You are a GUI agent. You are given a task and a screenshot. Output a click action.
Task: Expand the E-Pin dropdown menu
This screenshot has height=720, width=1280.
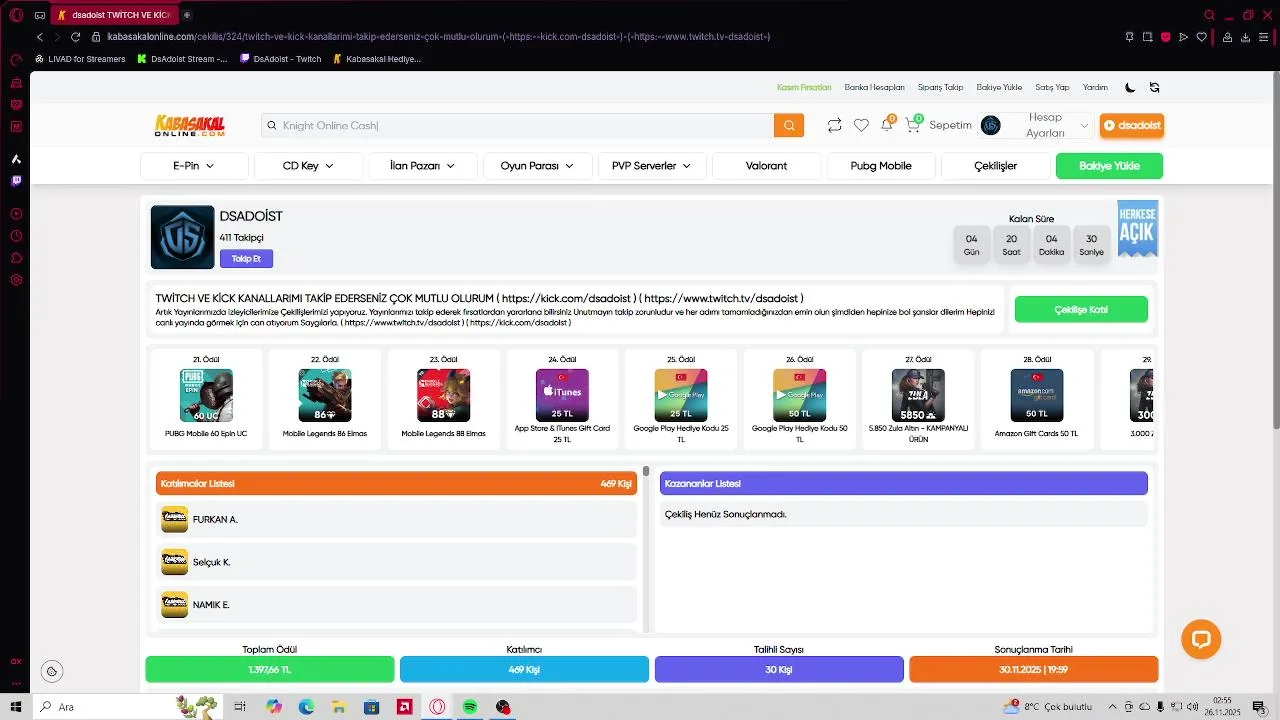click(194, 166)
